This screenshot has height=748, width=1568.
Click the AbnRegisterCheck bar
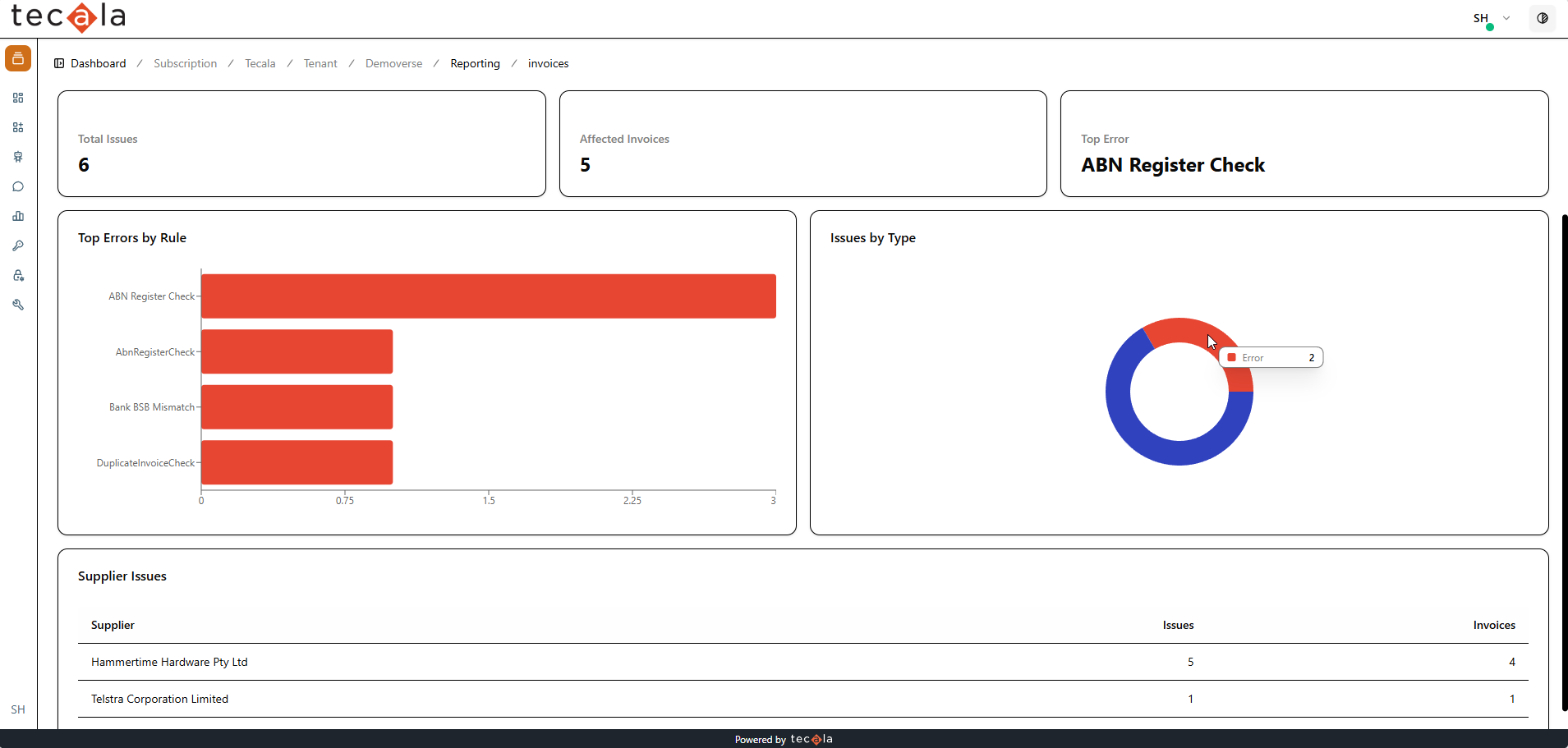pos(297,351)
